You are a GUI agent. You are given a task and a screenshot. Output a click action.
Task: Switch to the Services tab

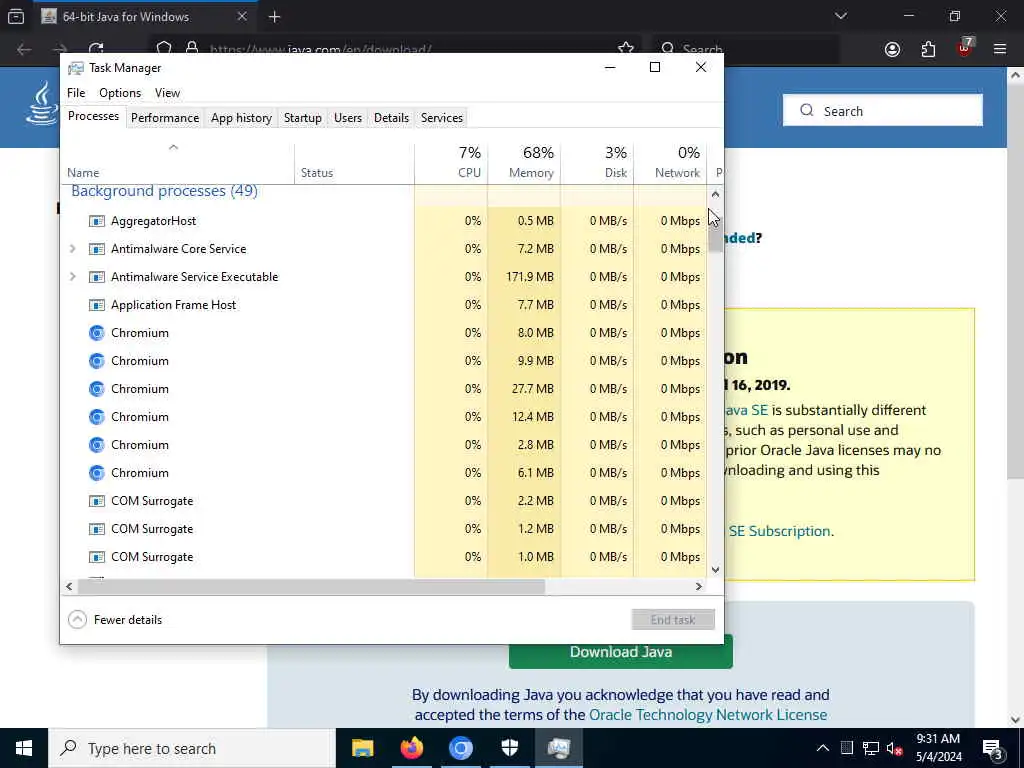point(441,118)
